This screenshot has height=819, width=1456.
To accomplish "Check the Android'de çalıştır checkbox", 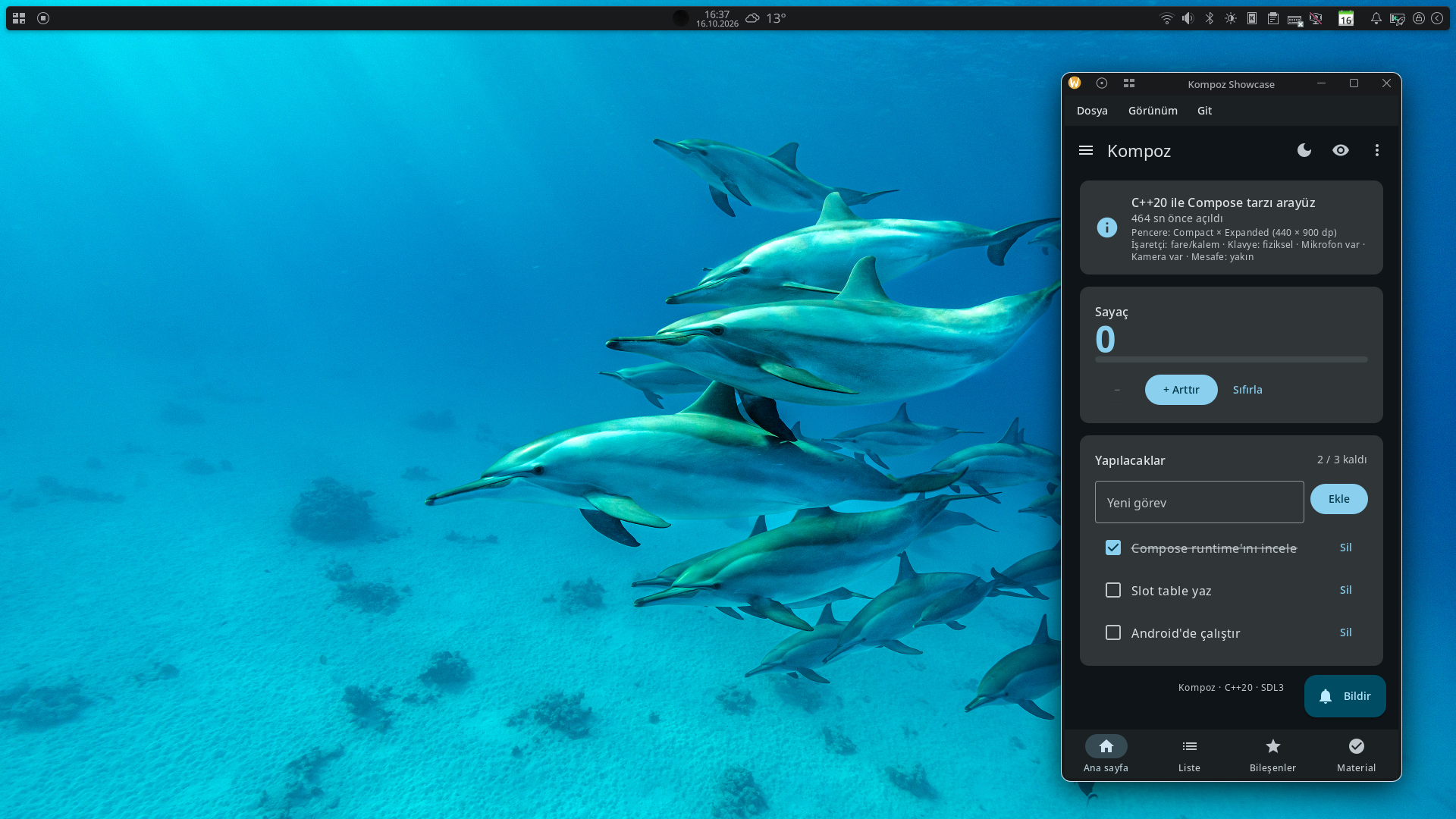I will (x=1113, y=632).
